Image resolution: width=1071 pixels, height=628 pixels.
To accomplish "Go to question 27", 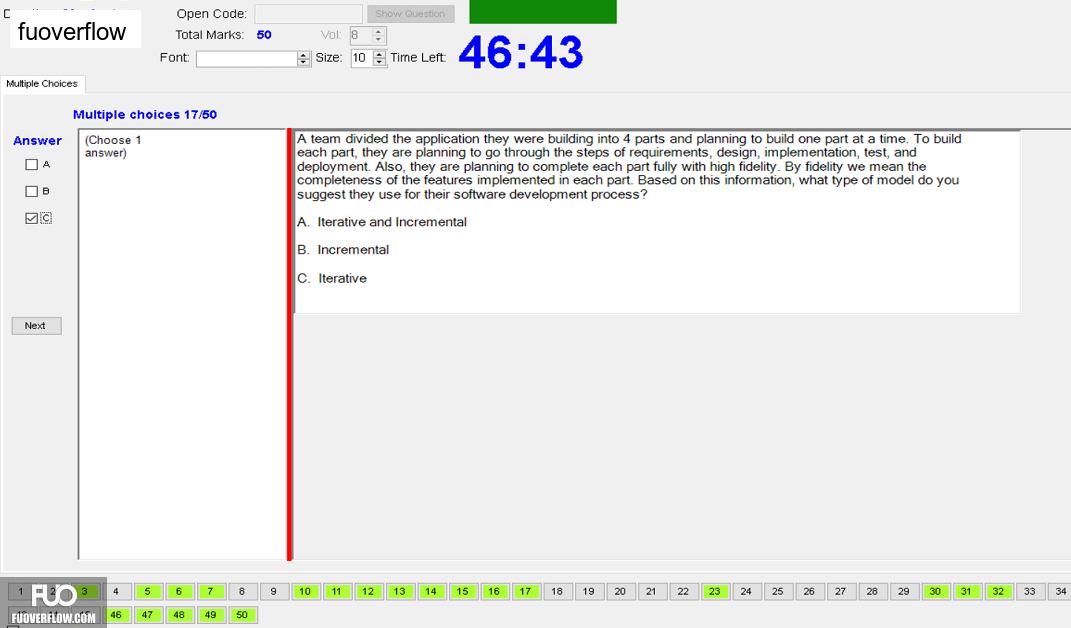I will (x=841, y=591).
